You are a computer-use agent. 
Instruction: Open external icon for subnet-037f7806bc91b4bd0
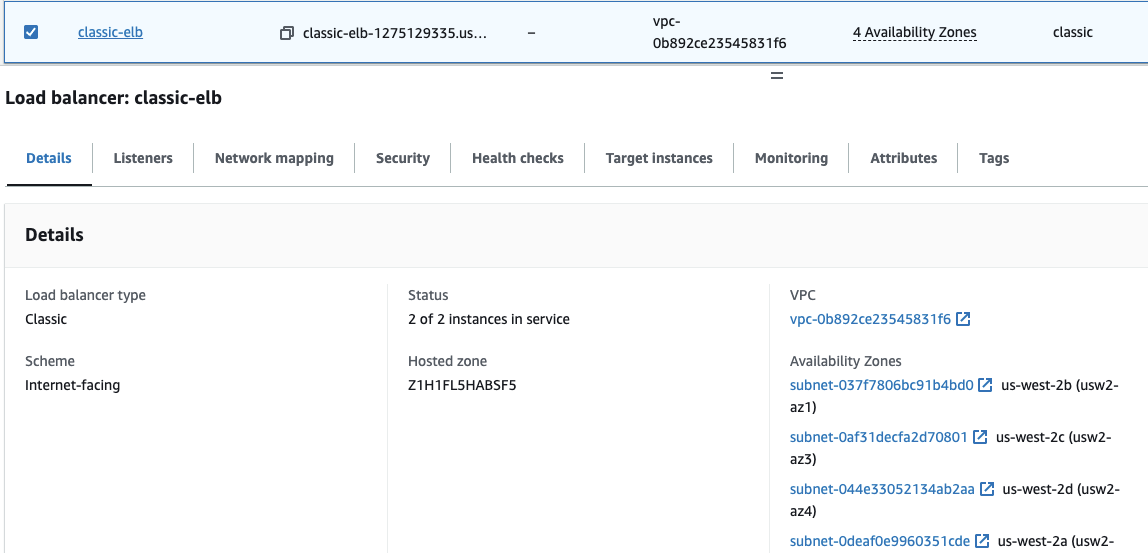(x=985, y=385)
